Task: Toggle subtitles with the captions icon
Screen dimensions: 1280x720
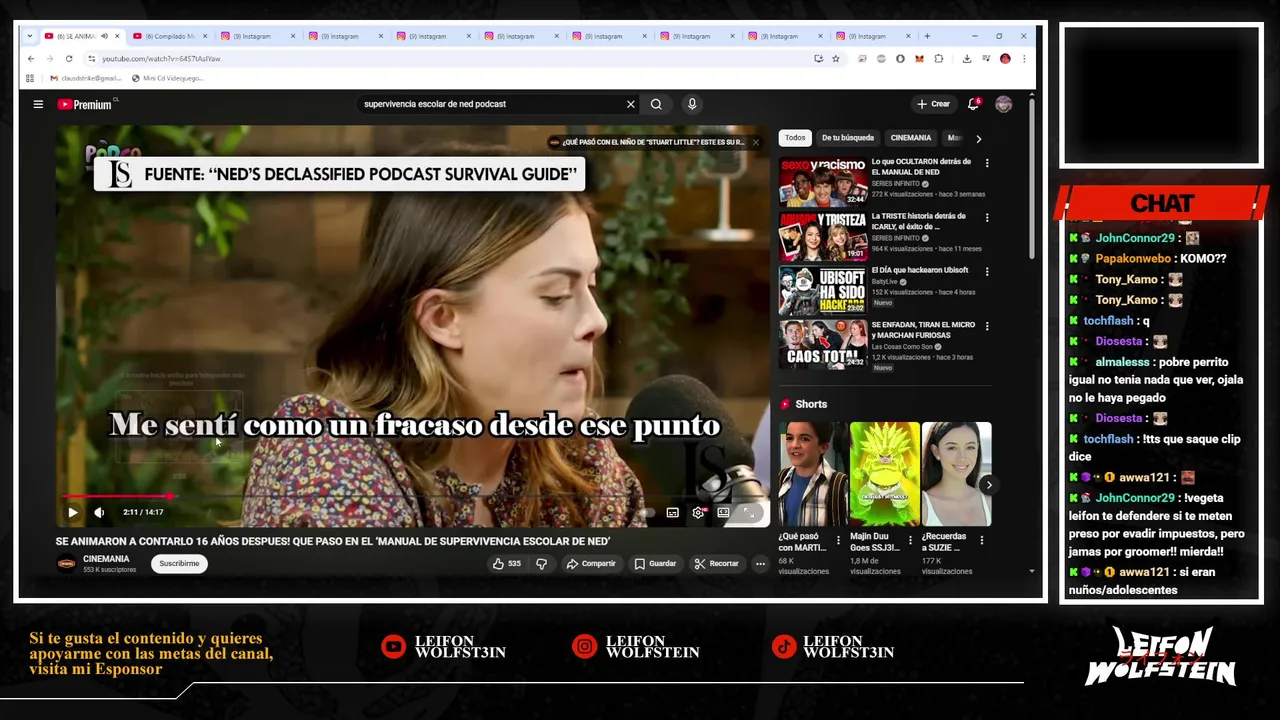Action: (672, 512)
